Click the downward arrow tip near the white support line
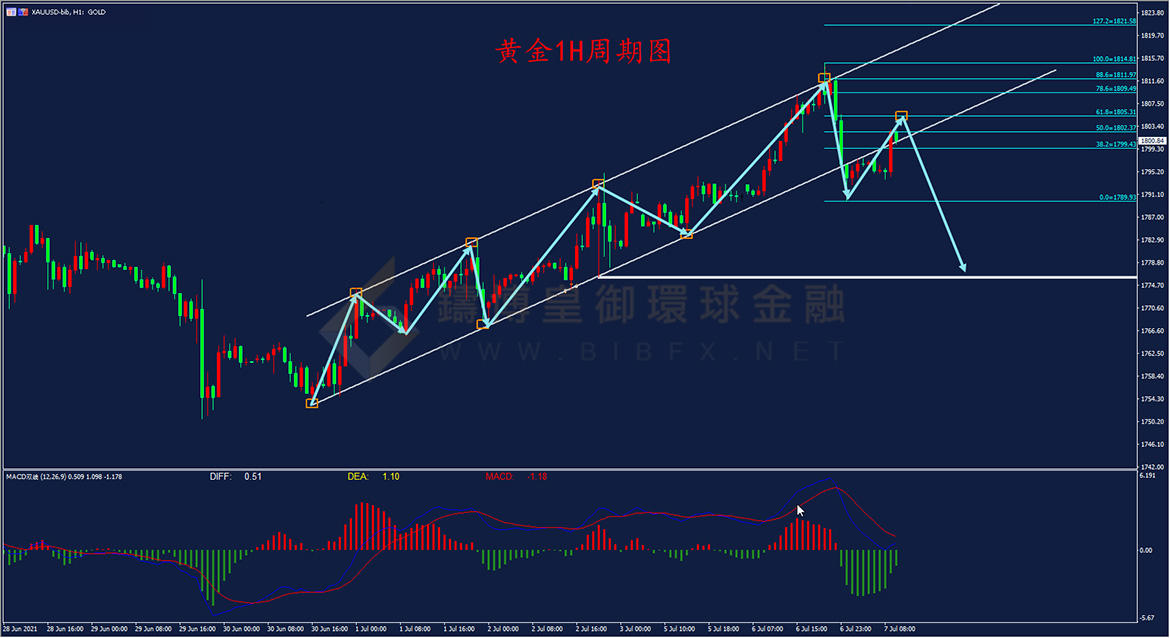 click(x=964, y=269)
